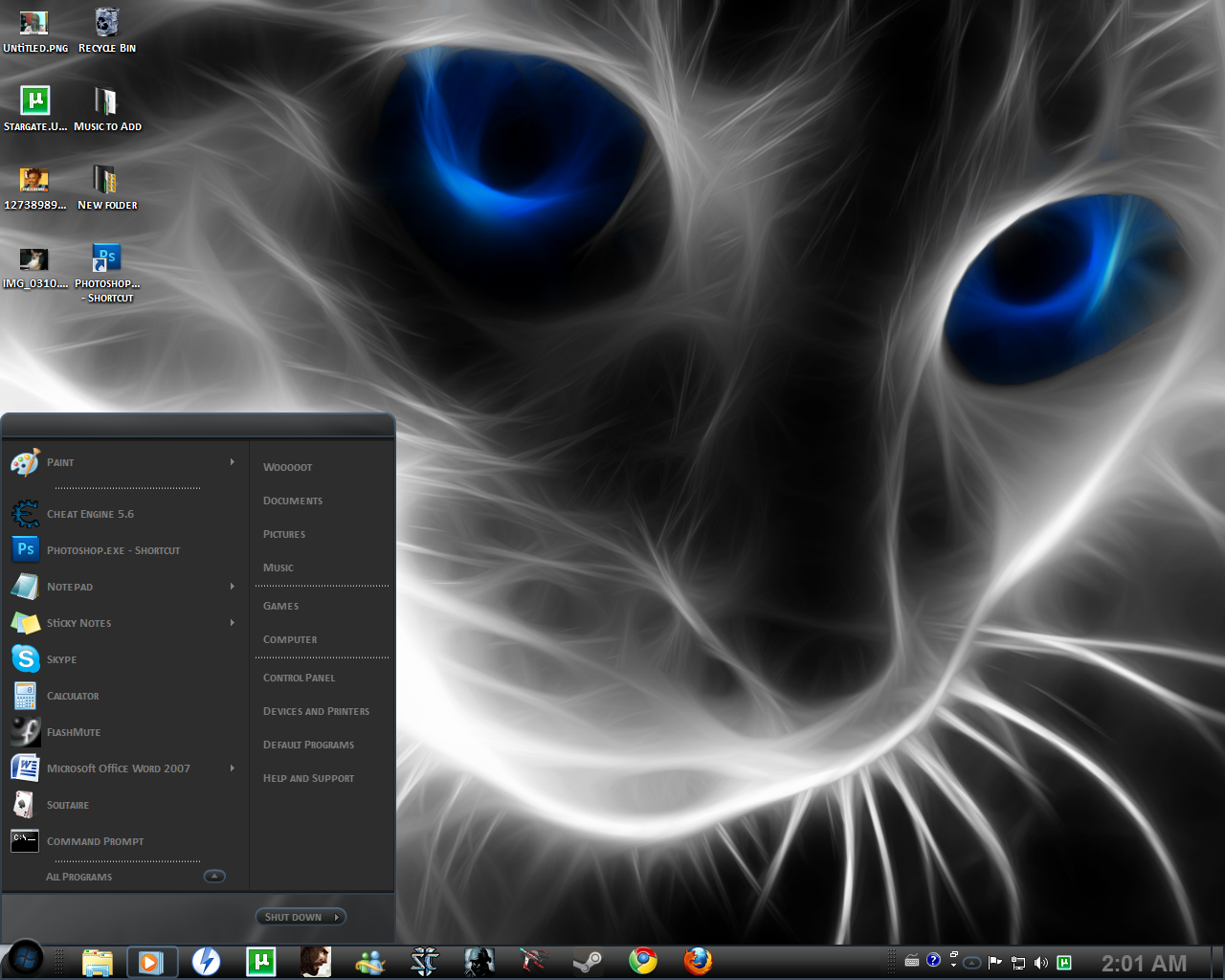Open Steam from the taskbar
Image resolution: width=1225 pixels, height=980 pixels.
click(588, 961)
